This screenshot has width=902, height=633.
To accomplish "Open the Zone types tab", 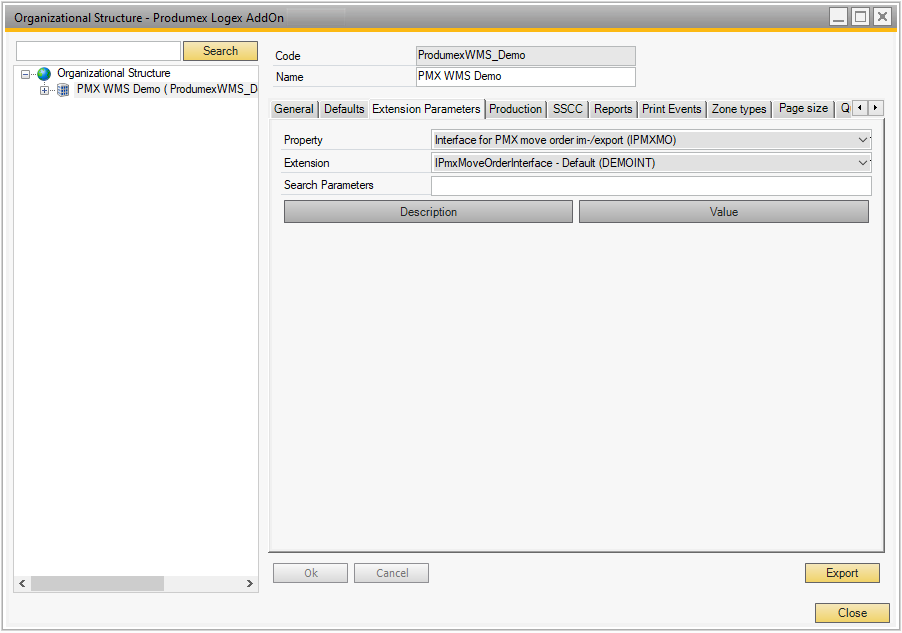I will (739, 109).
